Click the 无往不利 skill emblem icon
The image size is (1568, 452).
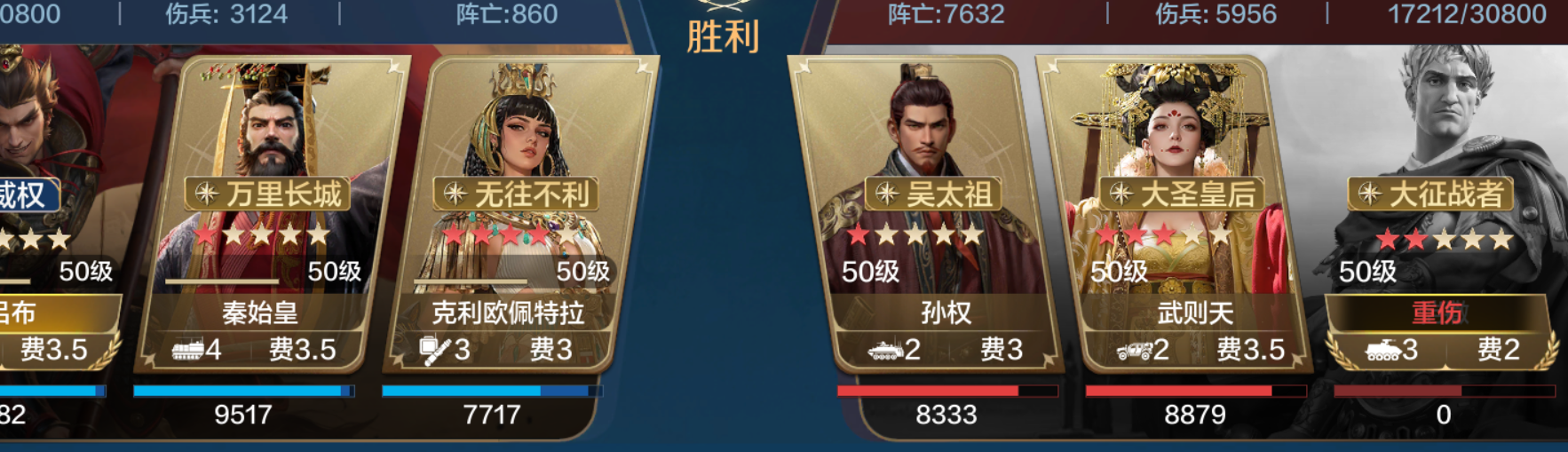(455, 194)
